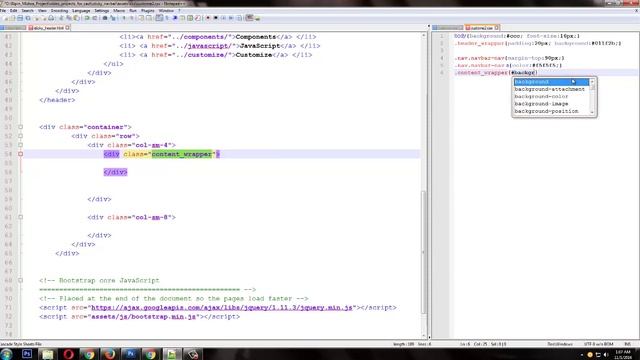640x360 pixels.
Task: Collapse the red fold marker at content_wrapper line
Action: [20, 154]
